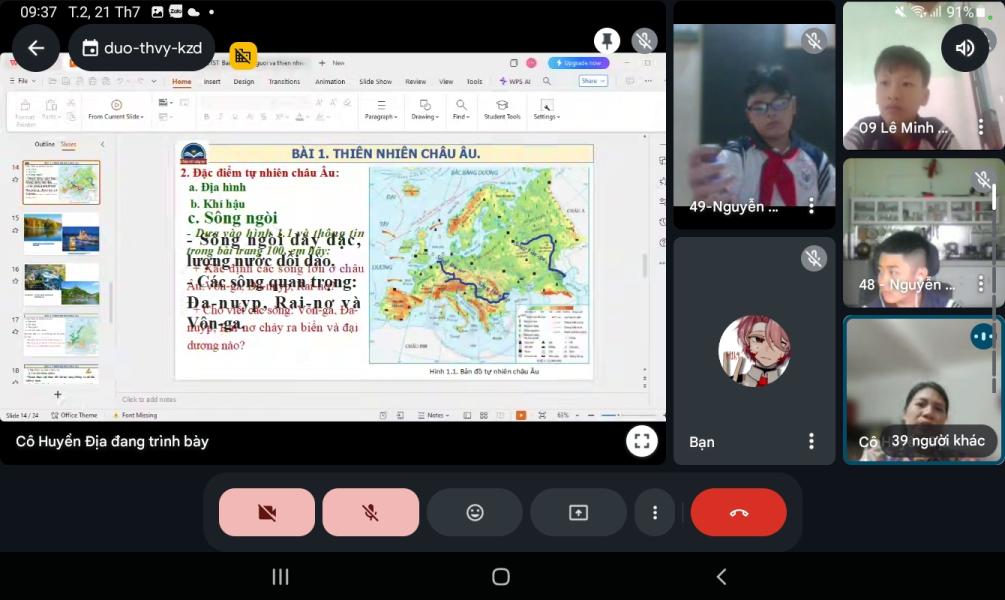
Task: Open meeting code duo-thvy-kzd details
Action: (142, 48)
